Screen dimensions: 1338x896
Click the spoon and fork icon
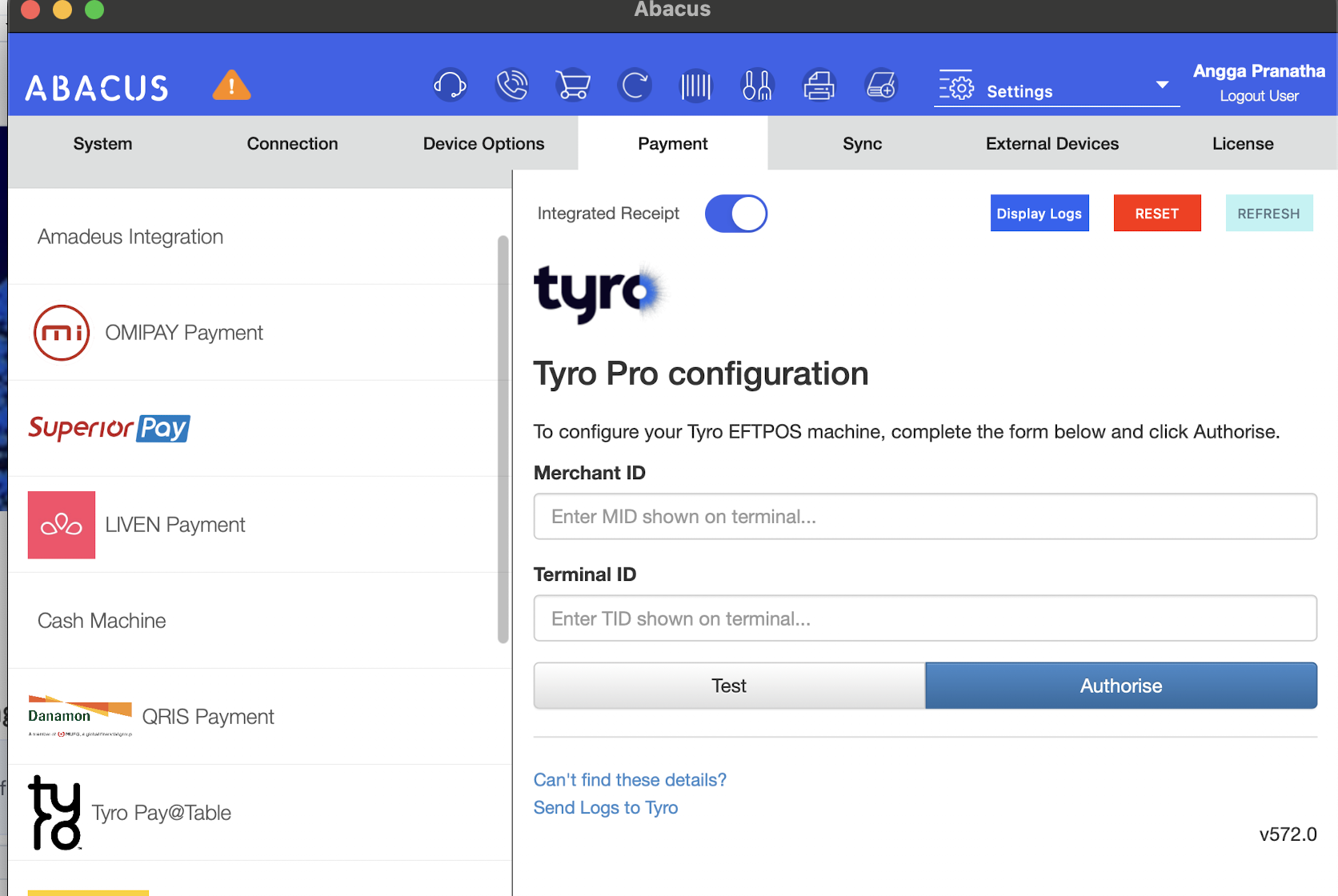coord(757,85)
